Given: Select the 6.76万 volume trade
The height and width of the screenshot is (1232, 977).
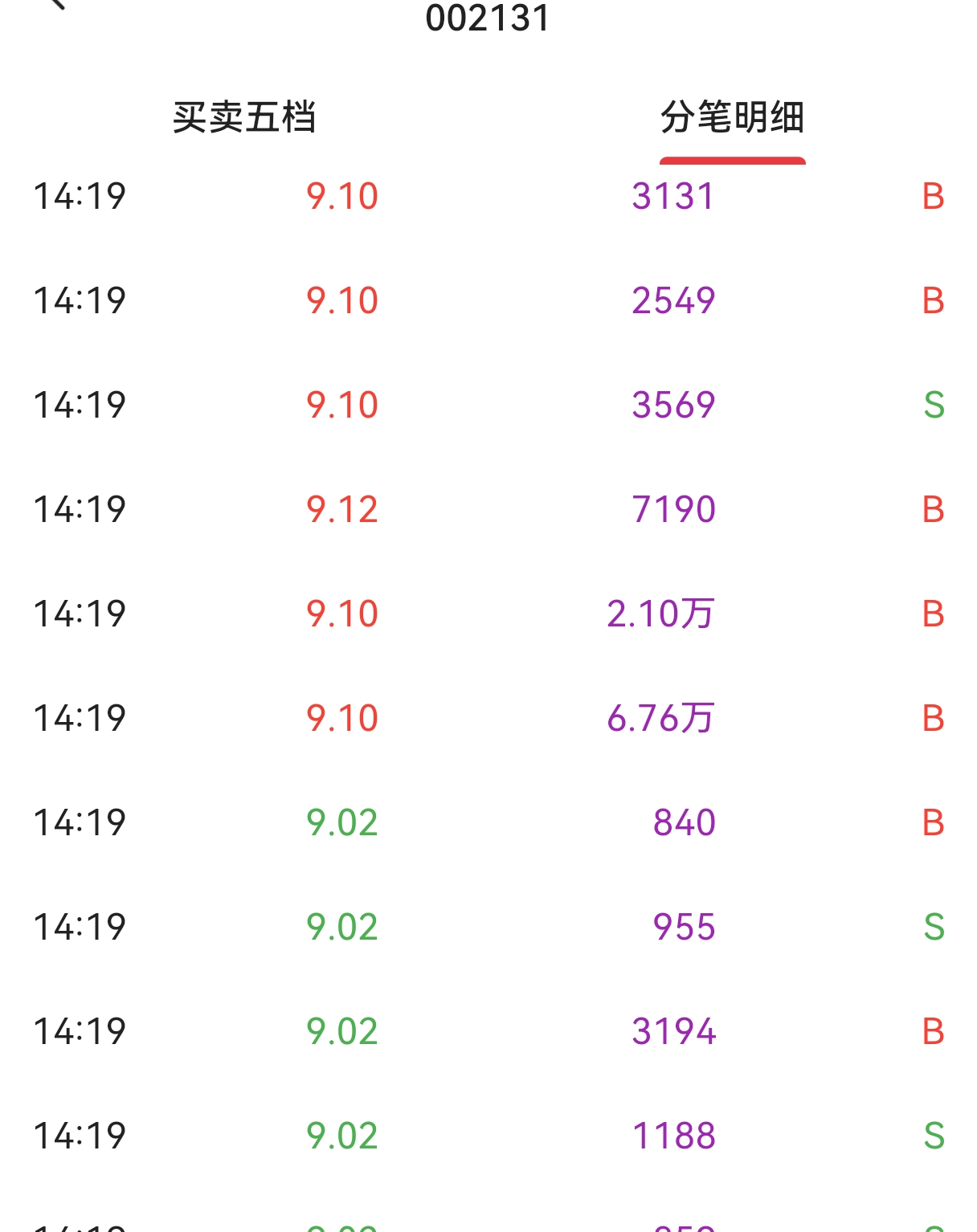Looking at the screenshot, I should [x=660, y=719].
